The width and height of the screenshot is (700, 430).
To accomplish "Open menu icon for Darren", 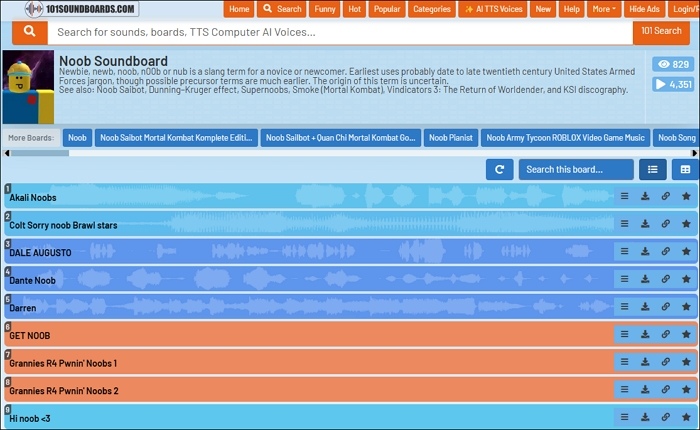I will pos(624,307).
